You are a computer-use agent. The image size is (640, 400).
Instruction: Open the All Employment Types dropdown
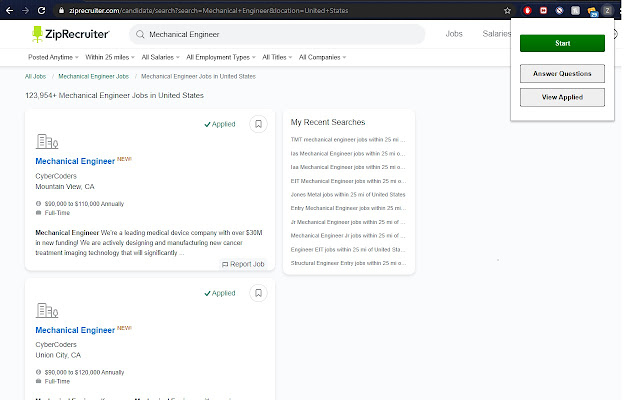coord(221,57)
